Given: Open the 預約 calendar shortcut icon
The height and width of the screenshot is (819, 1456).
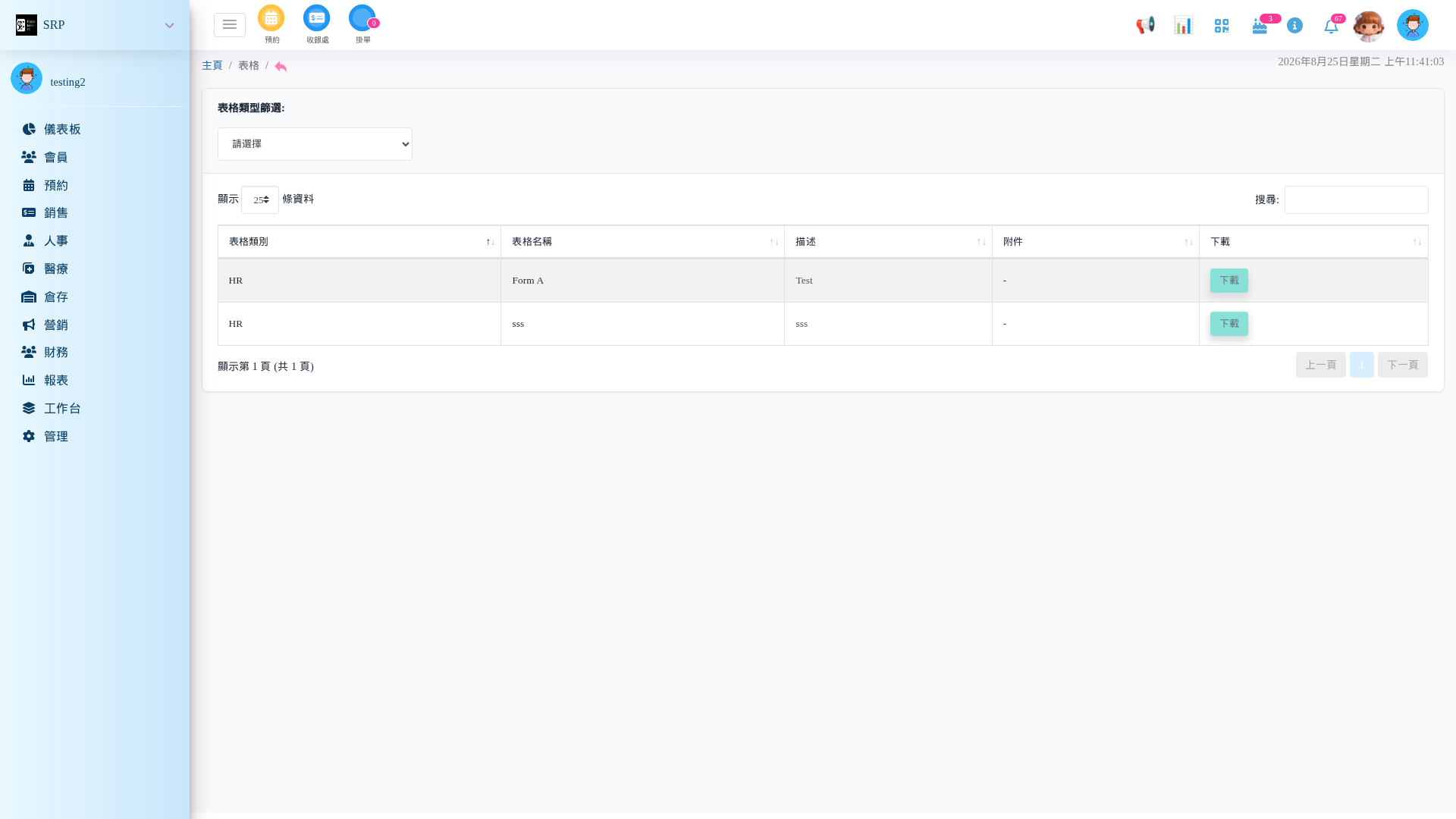Looking at the screenshot, I should point(271,18).
